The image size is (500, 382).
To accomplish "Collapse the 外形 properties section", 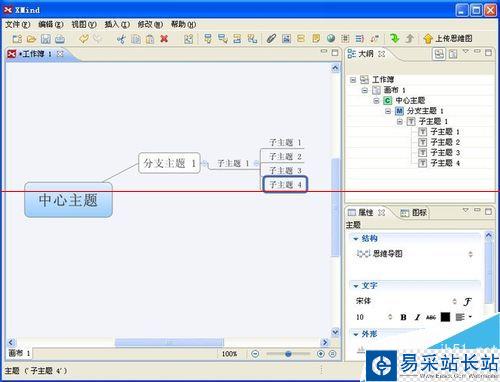I will (x=356, y=334).
